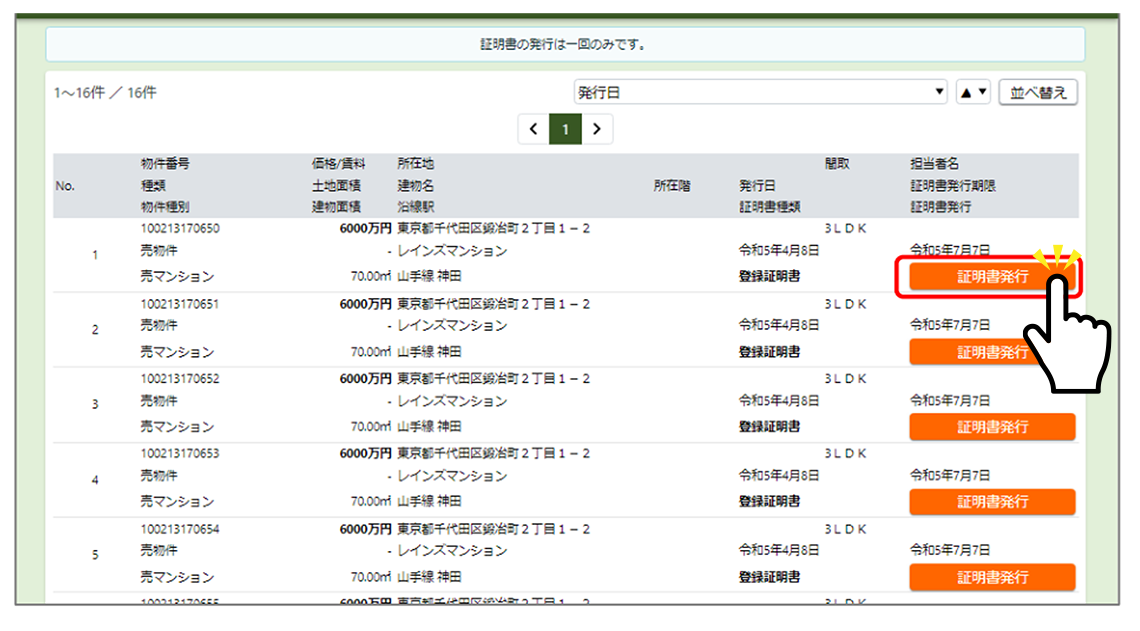
Task: Open the 発行日 sort dropdown
Action: click(x=760, y=92)
